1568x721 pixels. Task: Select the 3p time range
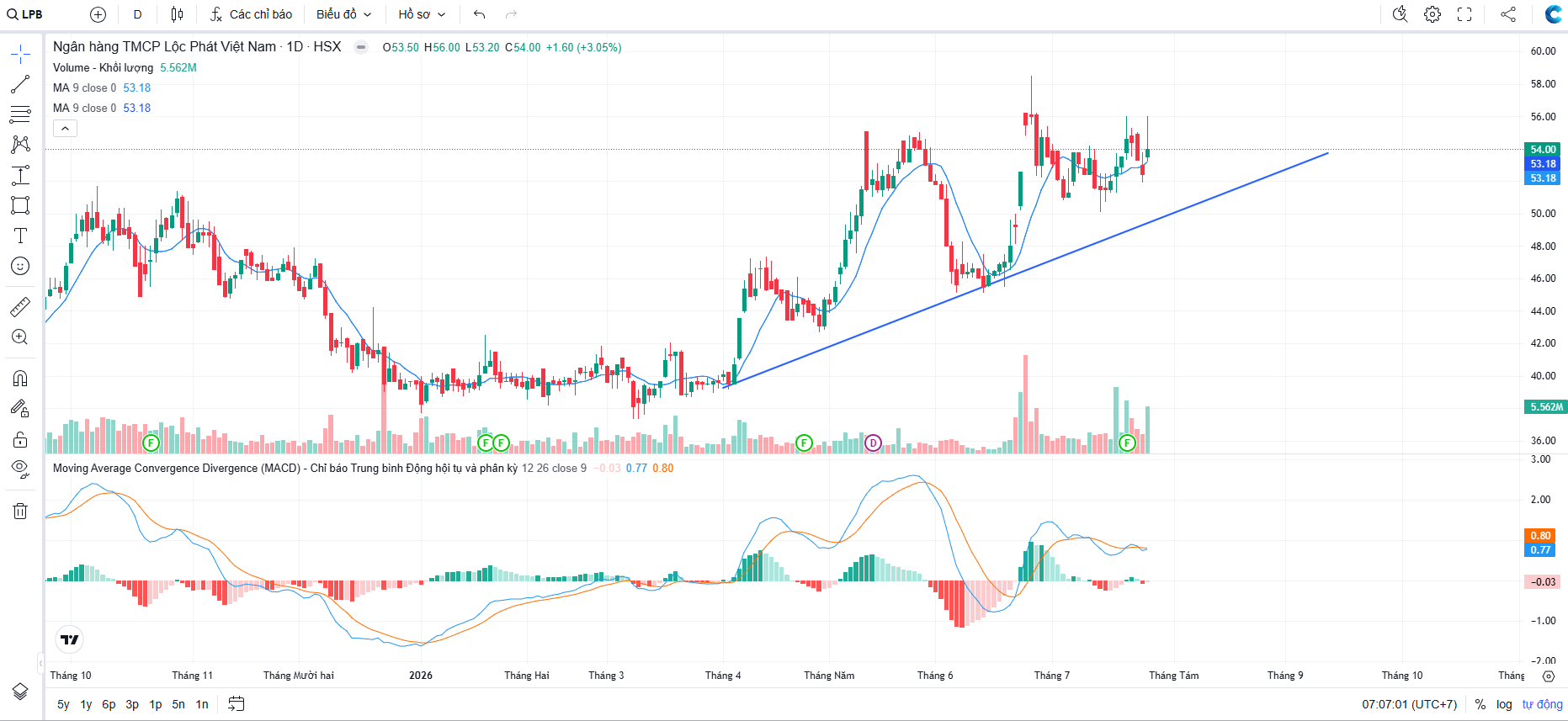click(132, 704)
